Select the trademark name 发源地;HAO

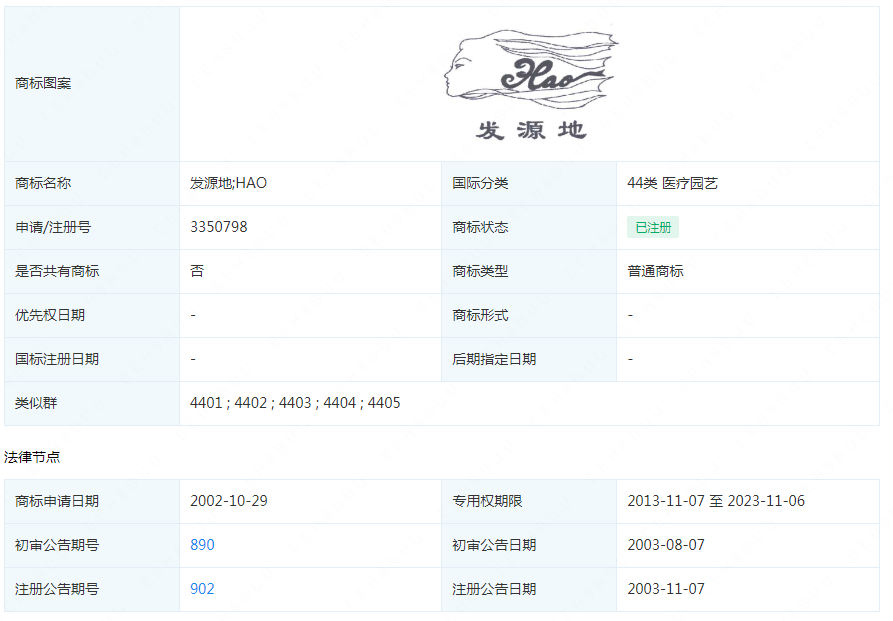point(228,183)
